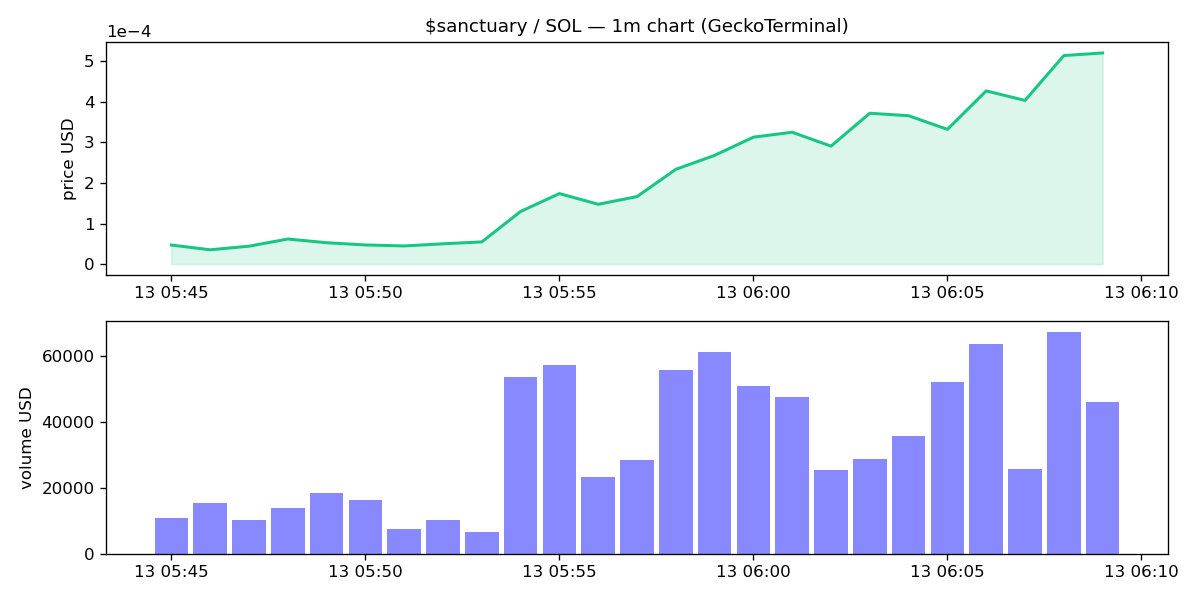Click the volume bar at 05:45
The image size is (1200, 600).
tap(171, 536)
